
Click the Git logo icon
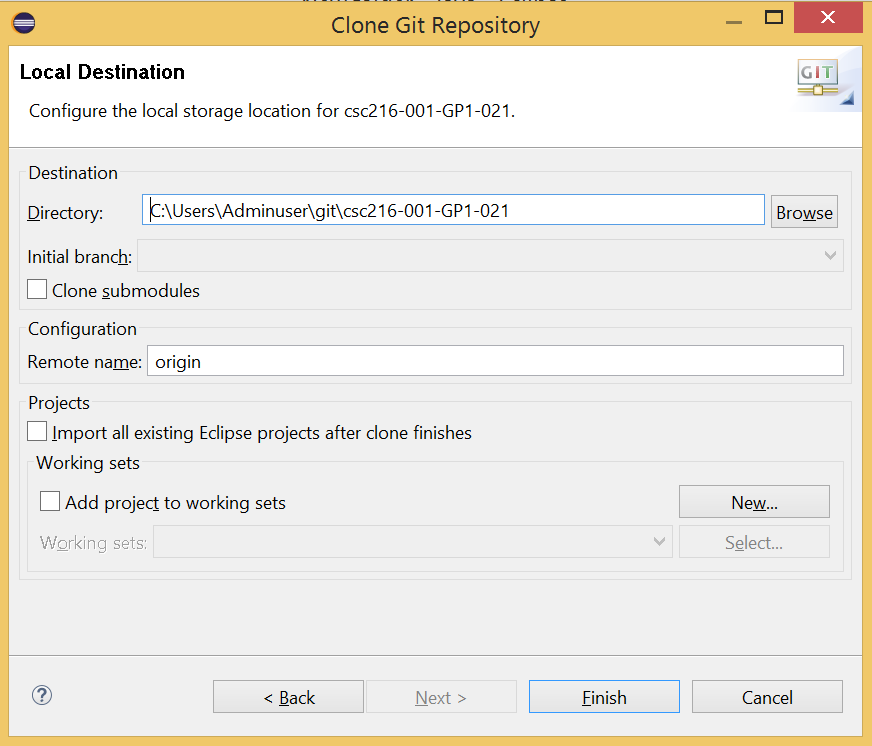[x=820, y=76]
